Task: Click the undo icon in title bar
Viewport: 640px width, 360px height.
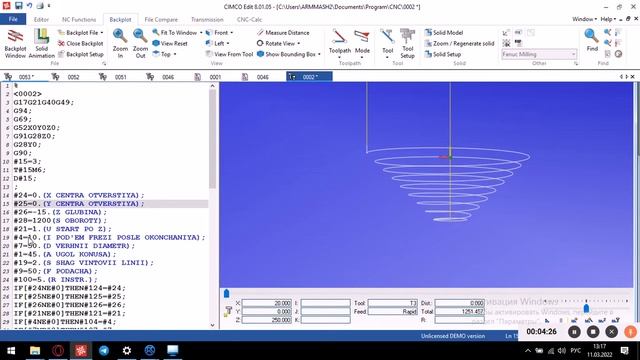Action: pos(29,6)
